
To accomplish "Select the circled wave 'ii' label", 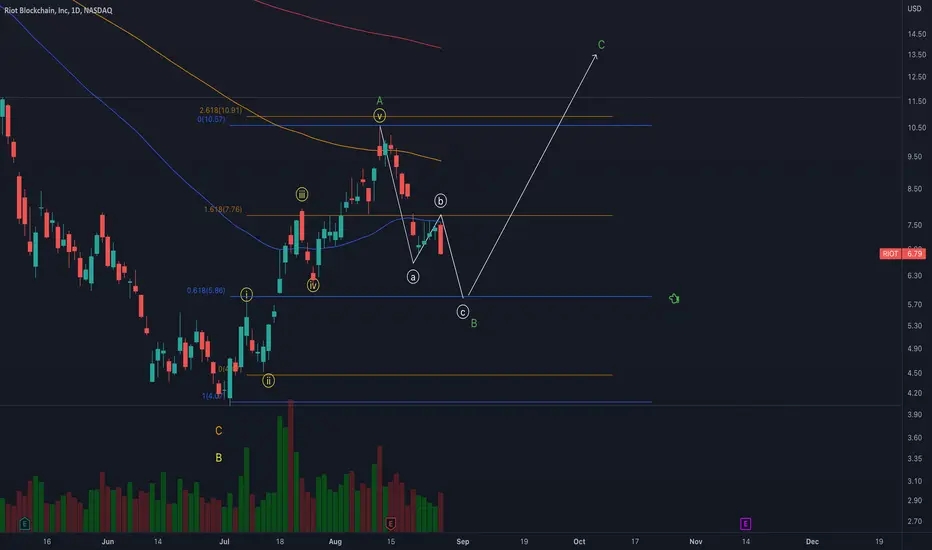I will point(269,381).
